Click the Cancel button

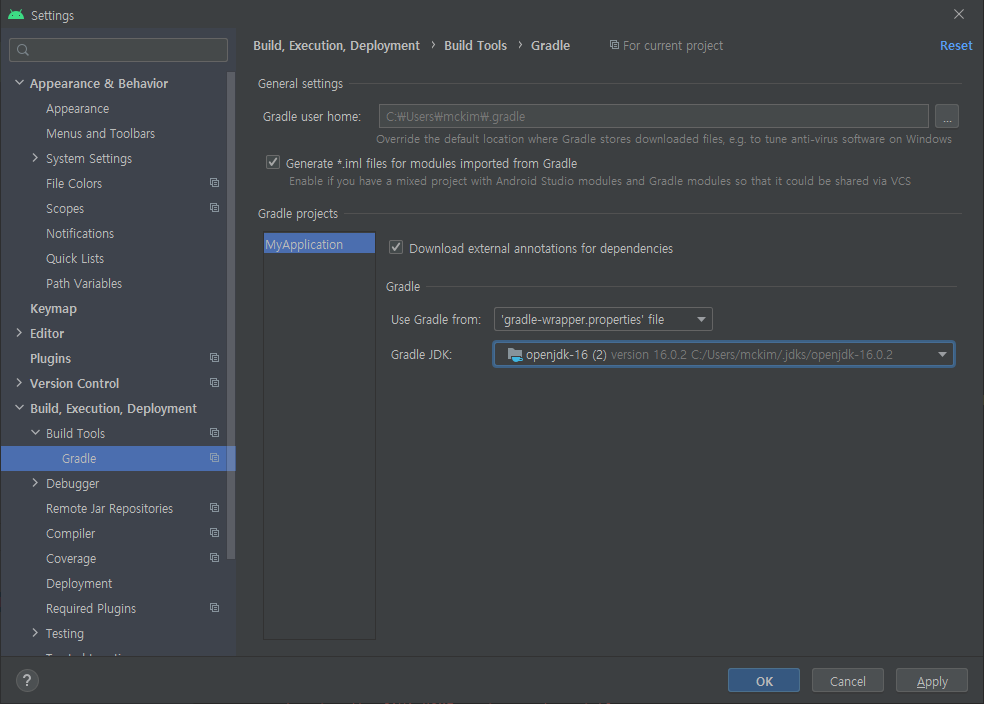pyautogui.click(x=848, y=681)
